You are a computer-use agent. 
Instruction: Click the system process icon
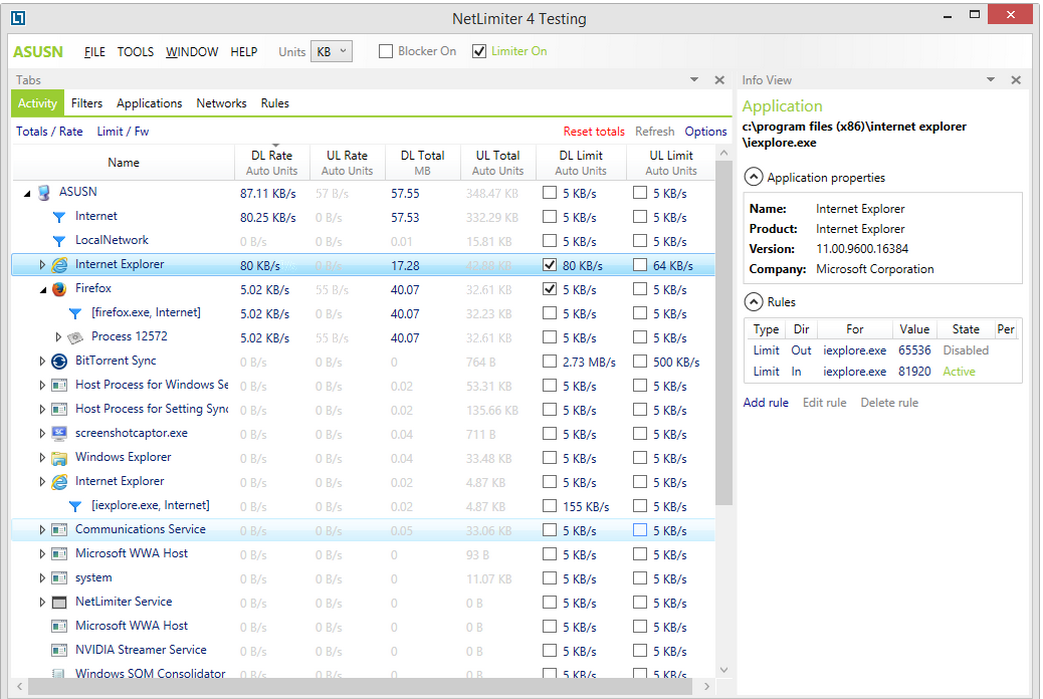tap(59, 578)
